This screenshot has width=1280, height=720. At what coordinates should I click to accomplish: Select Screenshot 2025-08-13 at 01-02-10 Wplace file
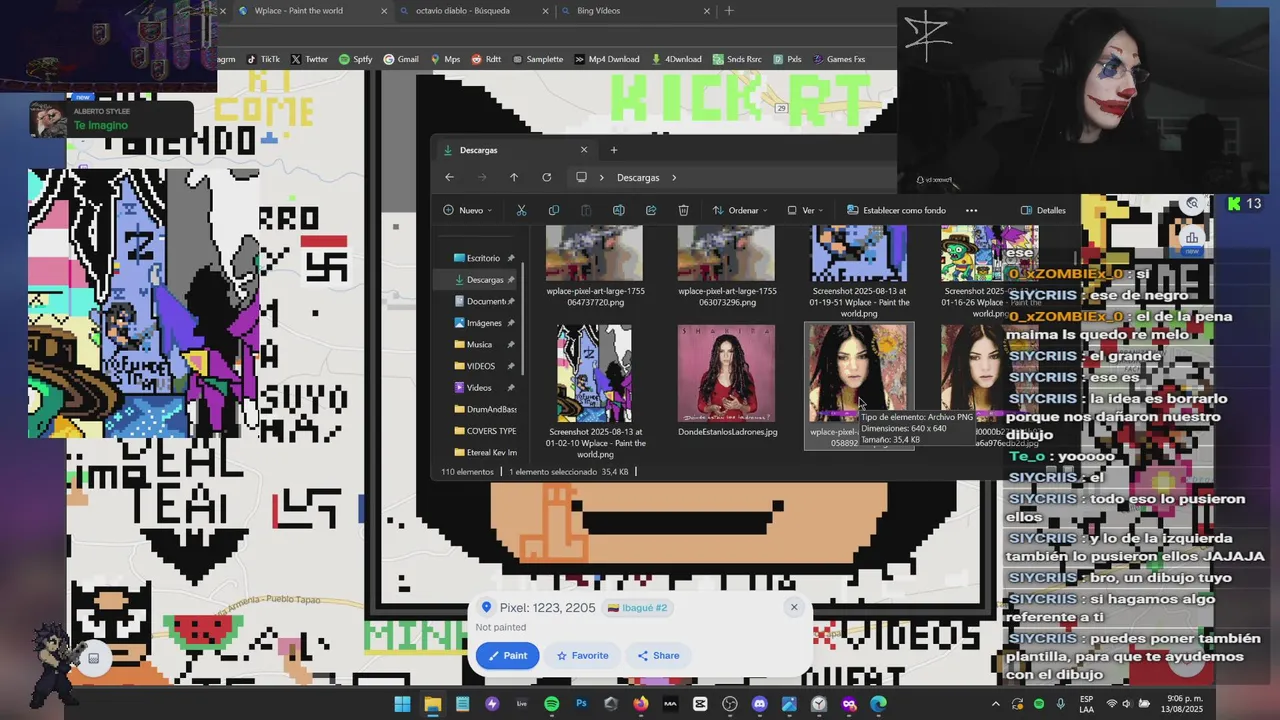coord(595,391)
